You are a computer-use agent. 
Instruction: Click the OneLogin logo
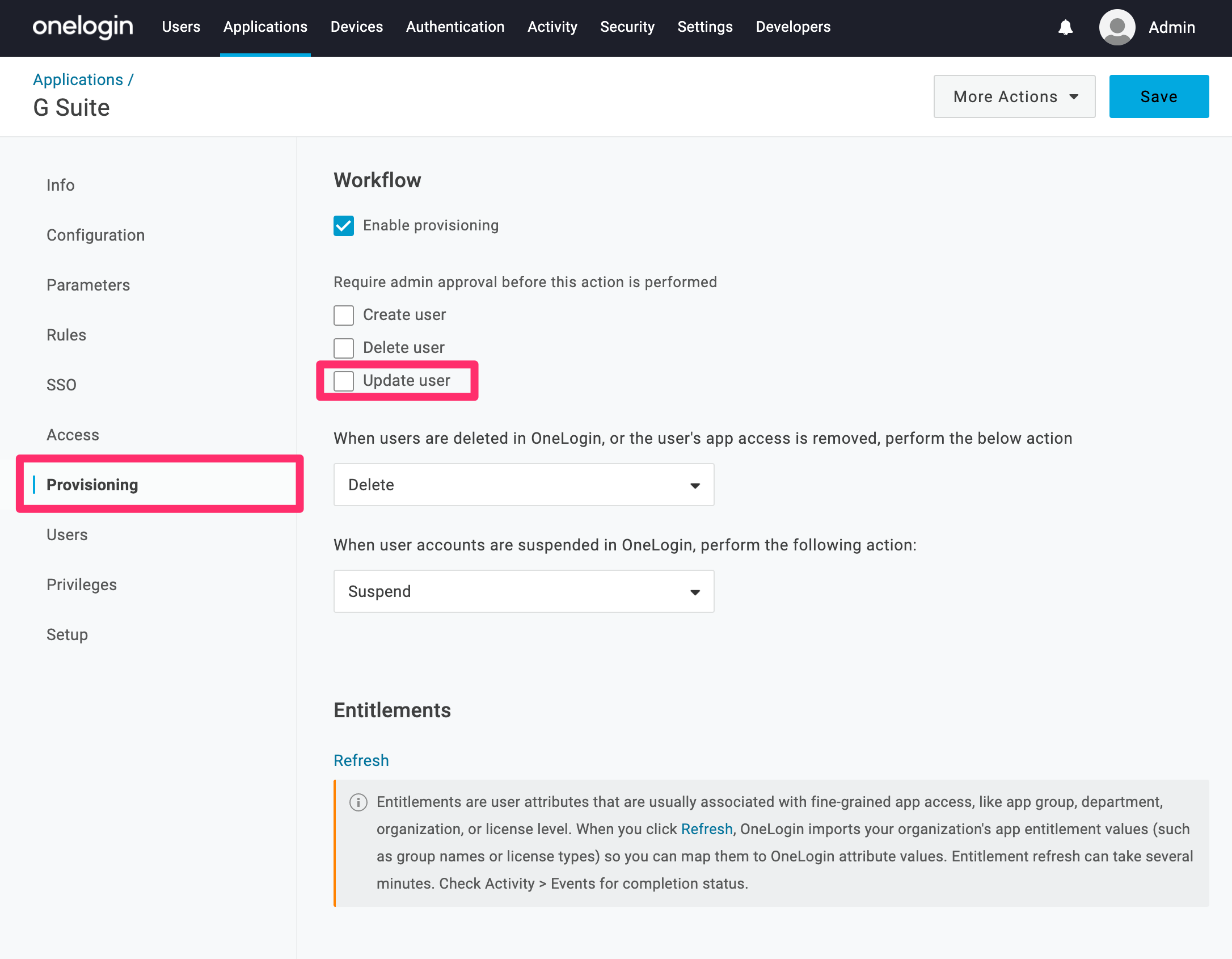[83, 27]
